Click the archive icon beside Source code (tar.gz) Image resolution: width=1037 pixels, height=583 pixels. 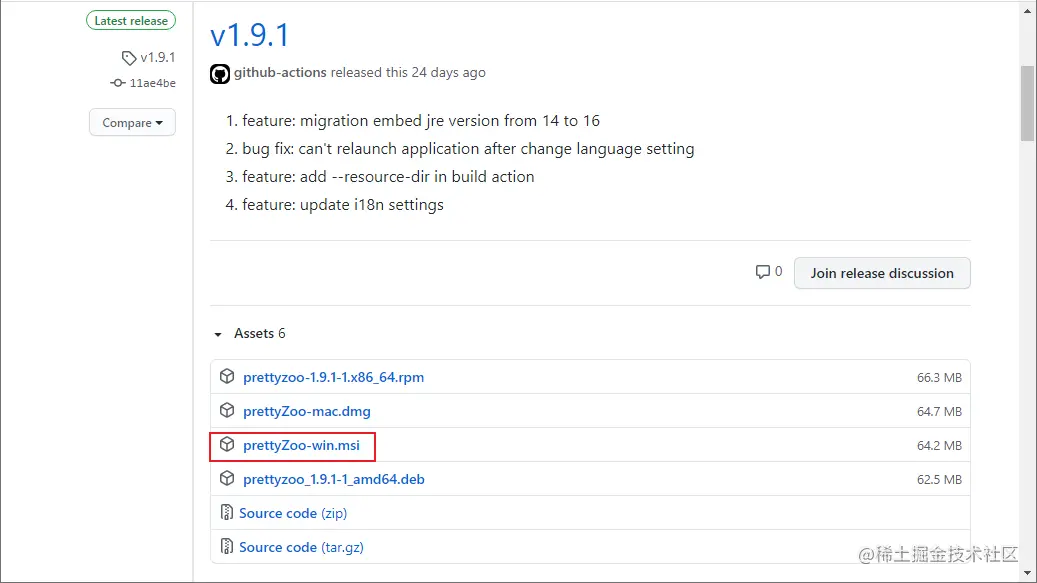227,547
